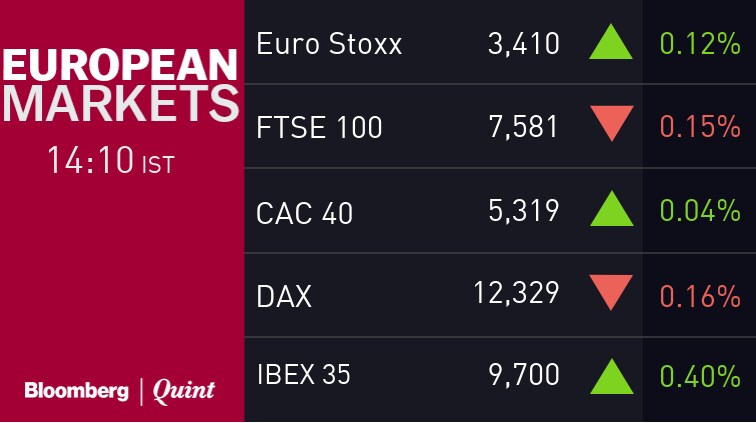
Task: Click the 0.12% change for Euro Stoxx
Action: point(699,44)
